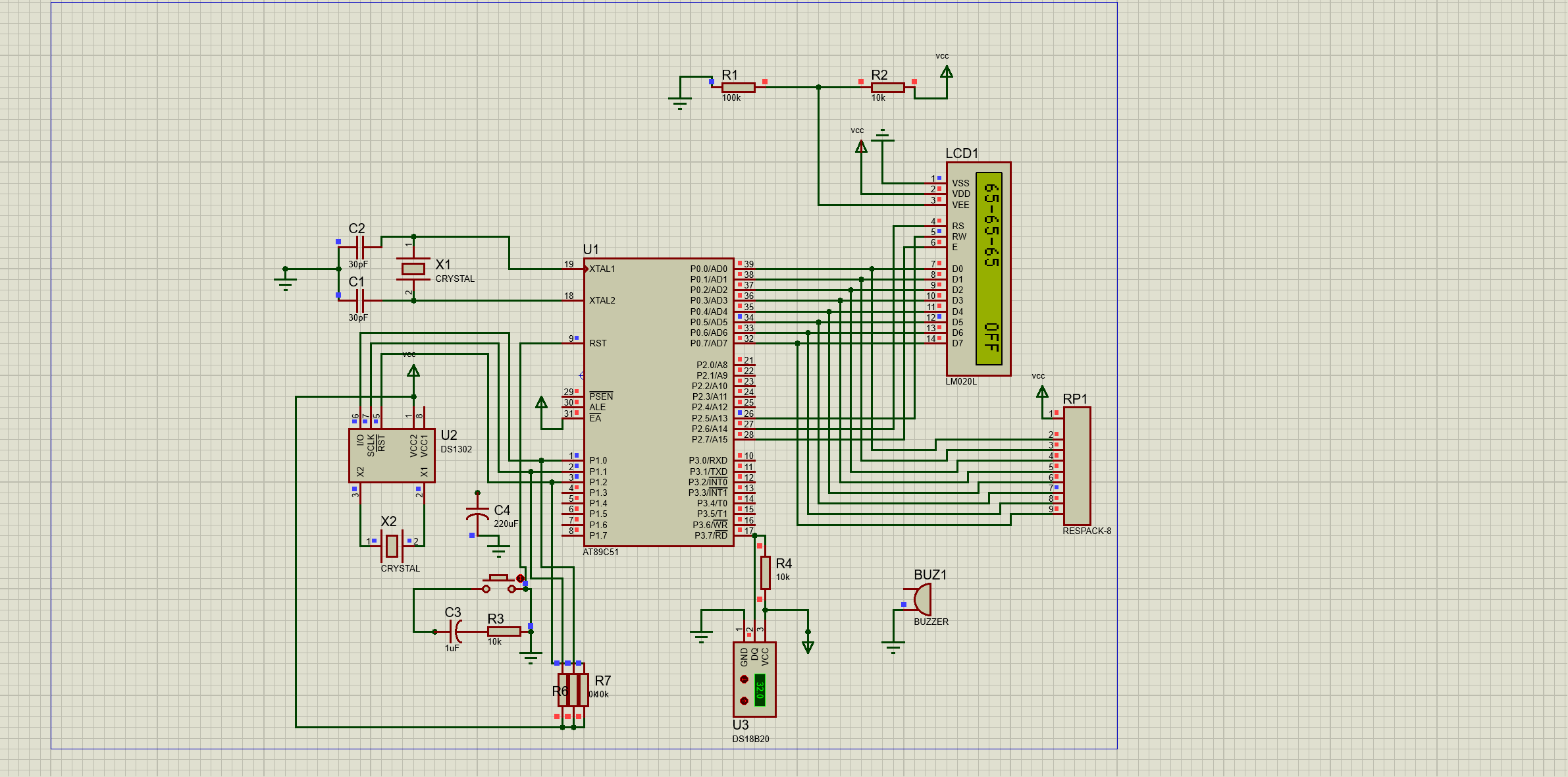Click the BUZZER value text
The height and width of the screenshot is (777, 1568).
coord(931,622)
